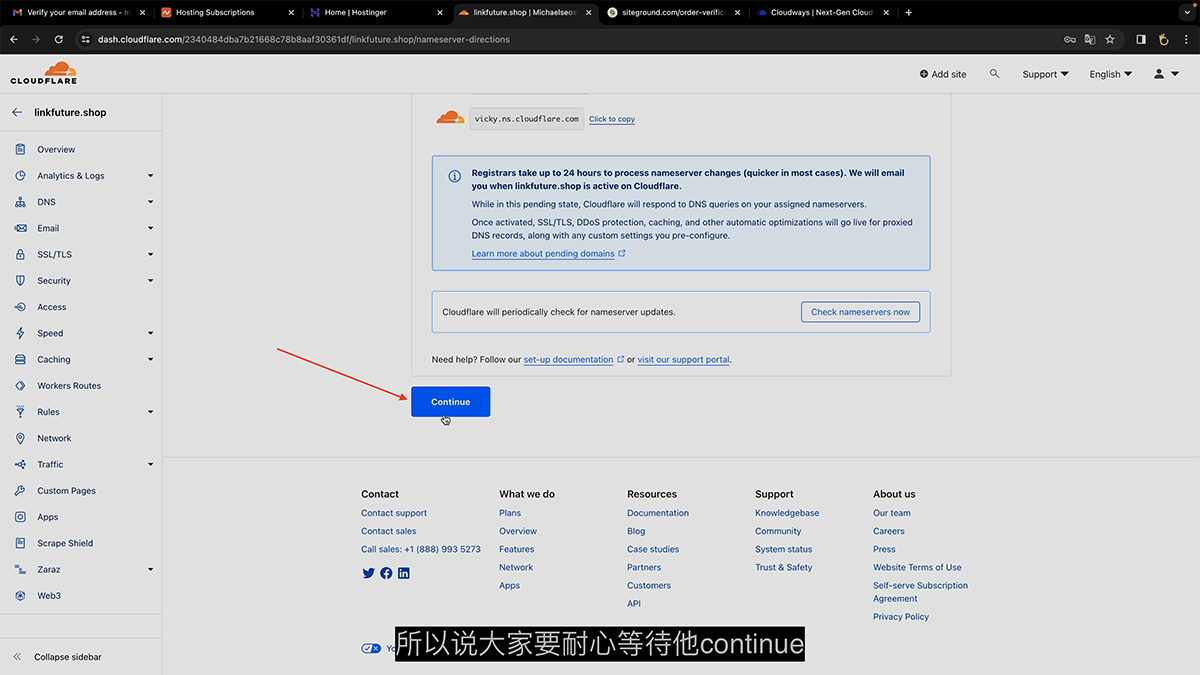Expand the Zaraz submenu arrow
1200x675 pixels.
click(x=150, y=570)
